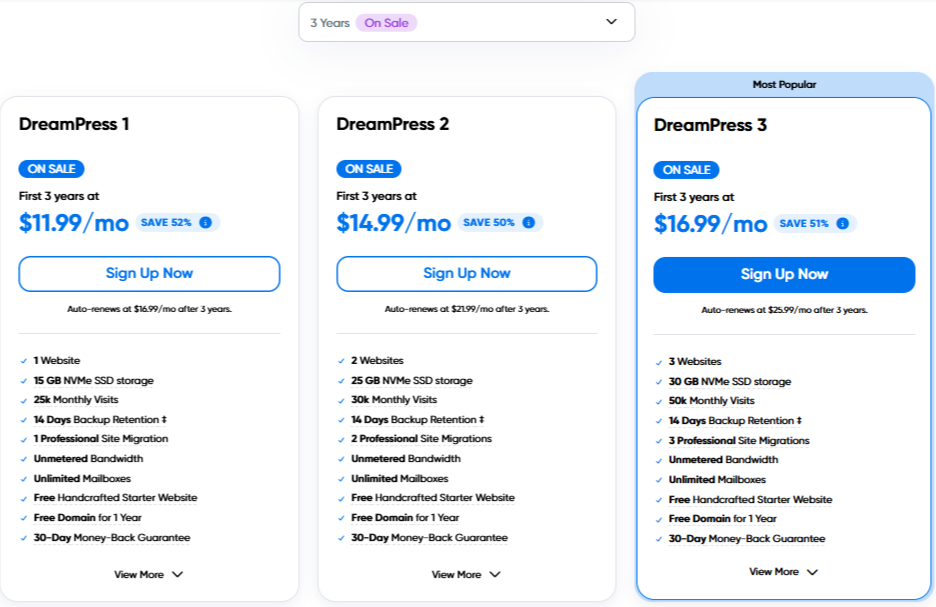This screenshot has height=607, width=936.
Task: Click info icon next to SAVE 51%
Action: tap(842, 224)
